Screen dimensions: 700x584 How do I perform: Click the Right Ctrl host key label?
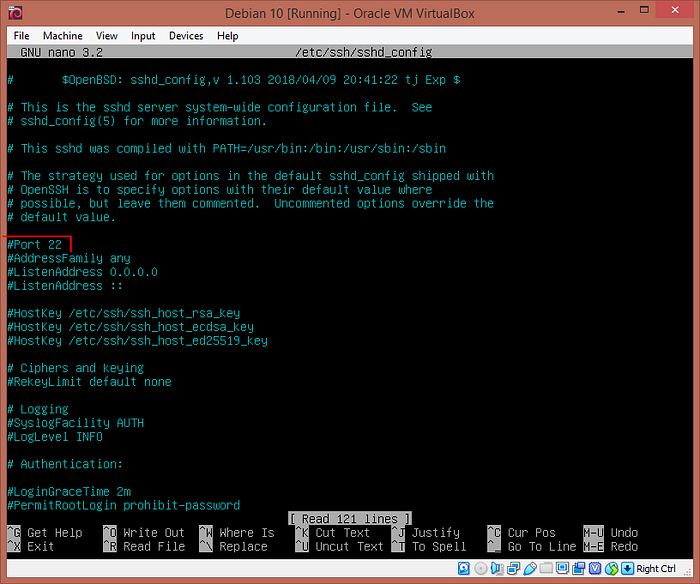656,568
